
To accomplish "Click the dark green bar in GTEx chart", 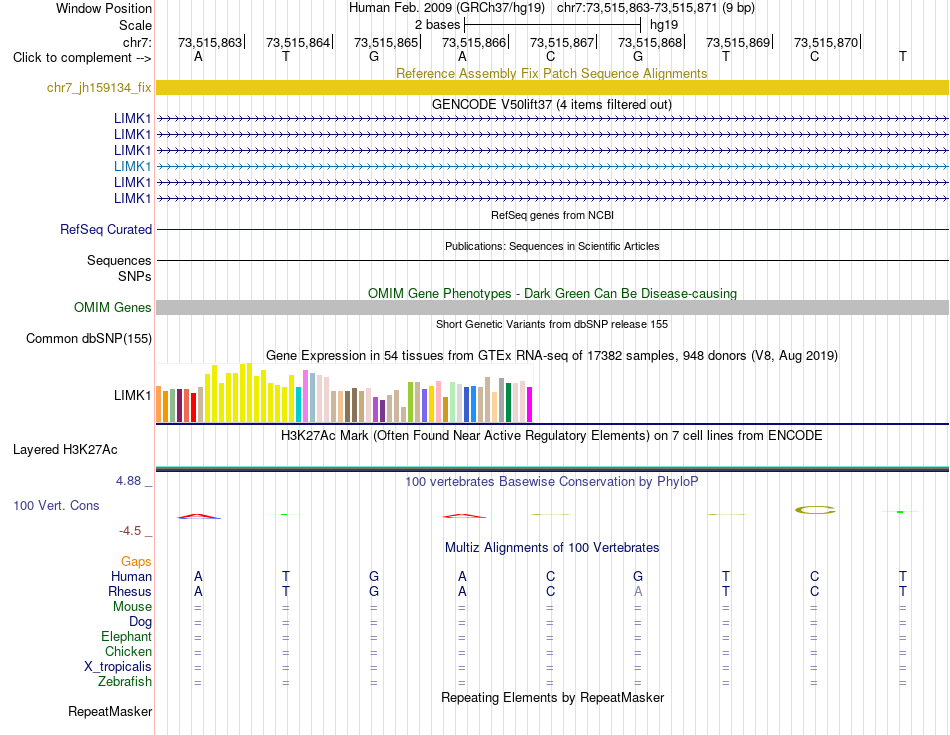I will [x=508, y=402].
